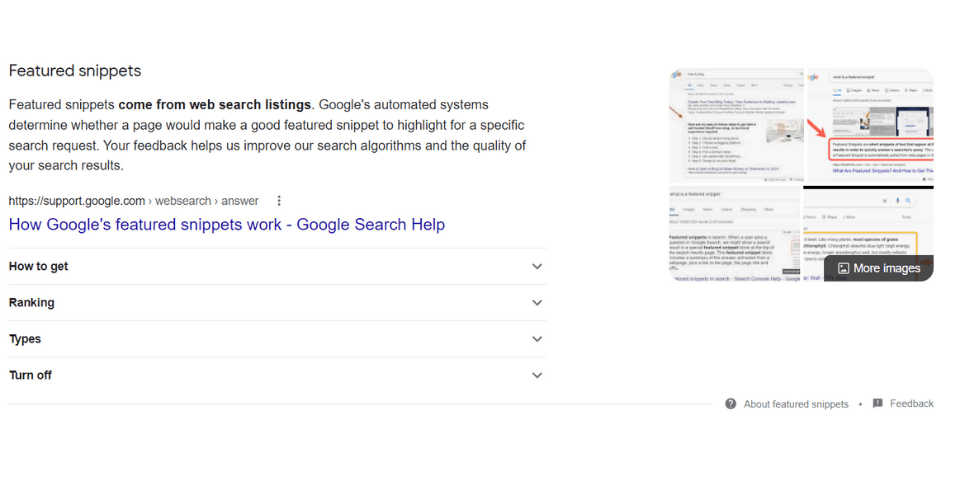Open the 'More images' button
Image resolution: width=960 pixels, height=480 pixels.
[x=879, y=268]
